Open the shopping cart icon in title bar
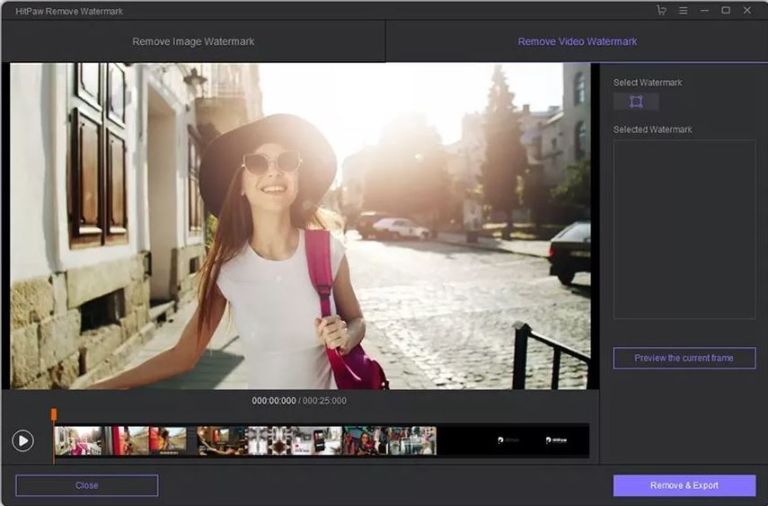This screenshot has width=768, height=506. (x=661, y=10)
